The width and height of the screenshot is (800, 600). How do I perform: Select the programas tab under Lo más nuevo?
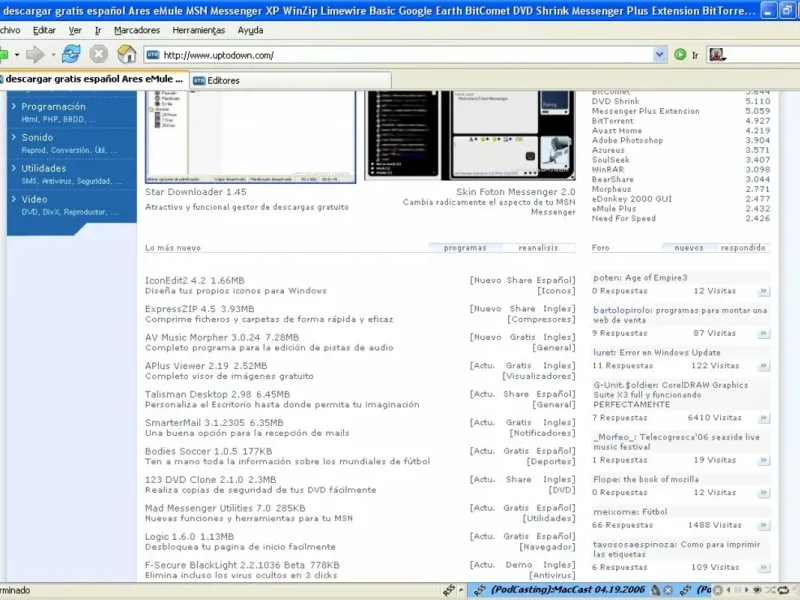[x=465, y=248]
